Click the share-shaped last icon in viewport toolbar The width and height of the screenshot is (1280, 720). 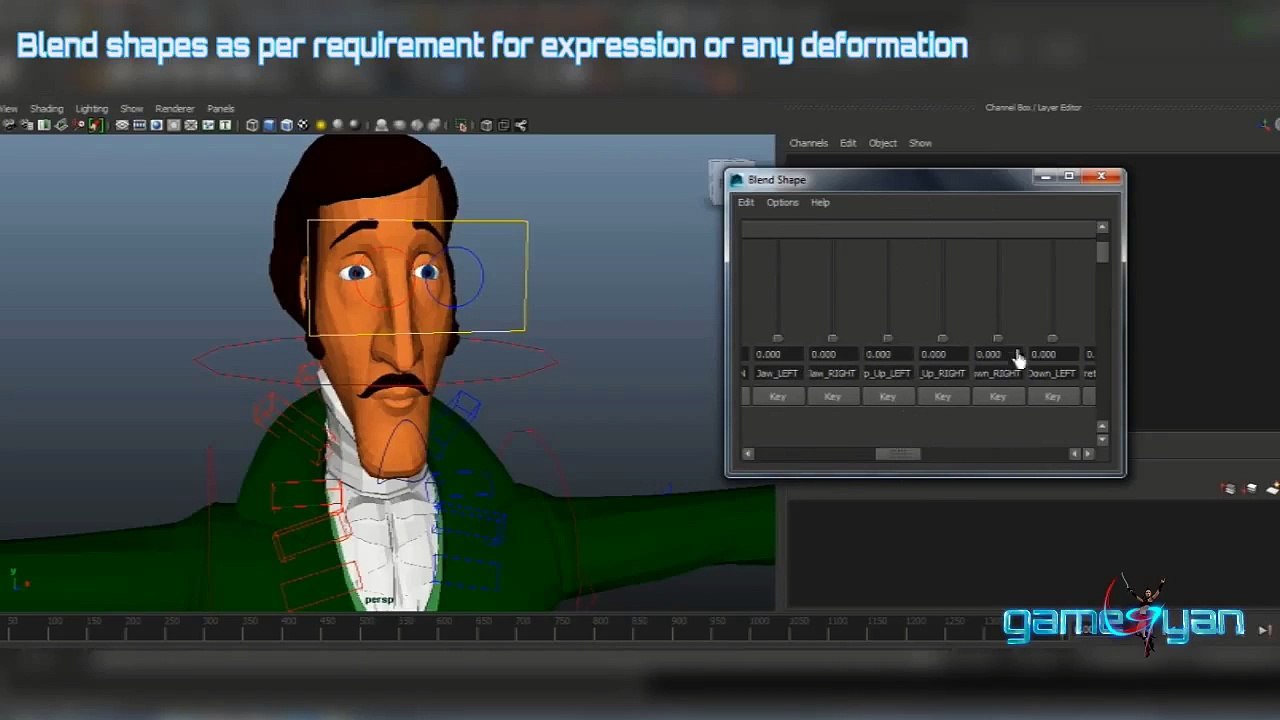522,125
